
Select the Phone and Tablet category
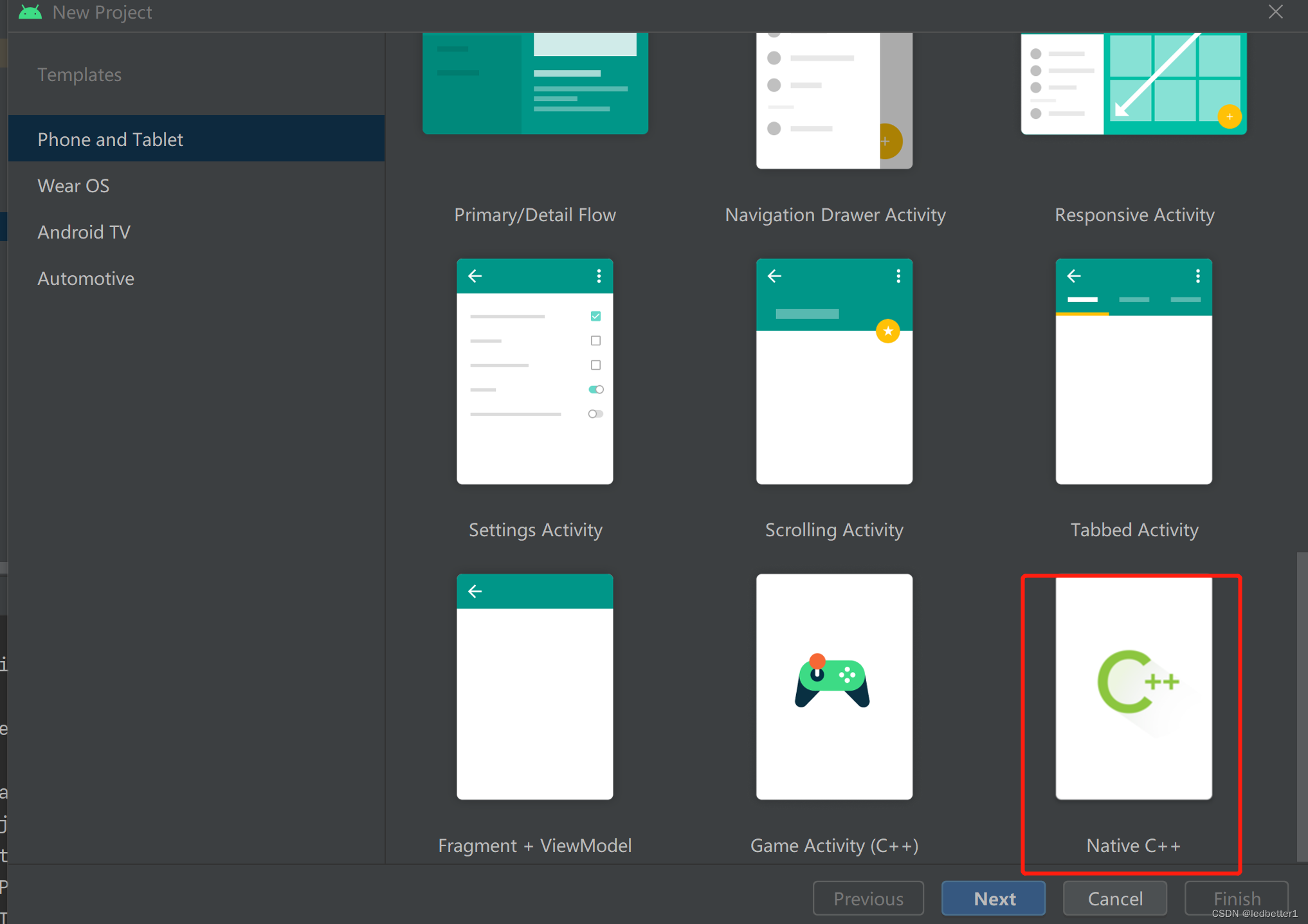click(110, 139)
